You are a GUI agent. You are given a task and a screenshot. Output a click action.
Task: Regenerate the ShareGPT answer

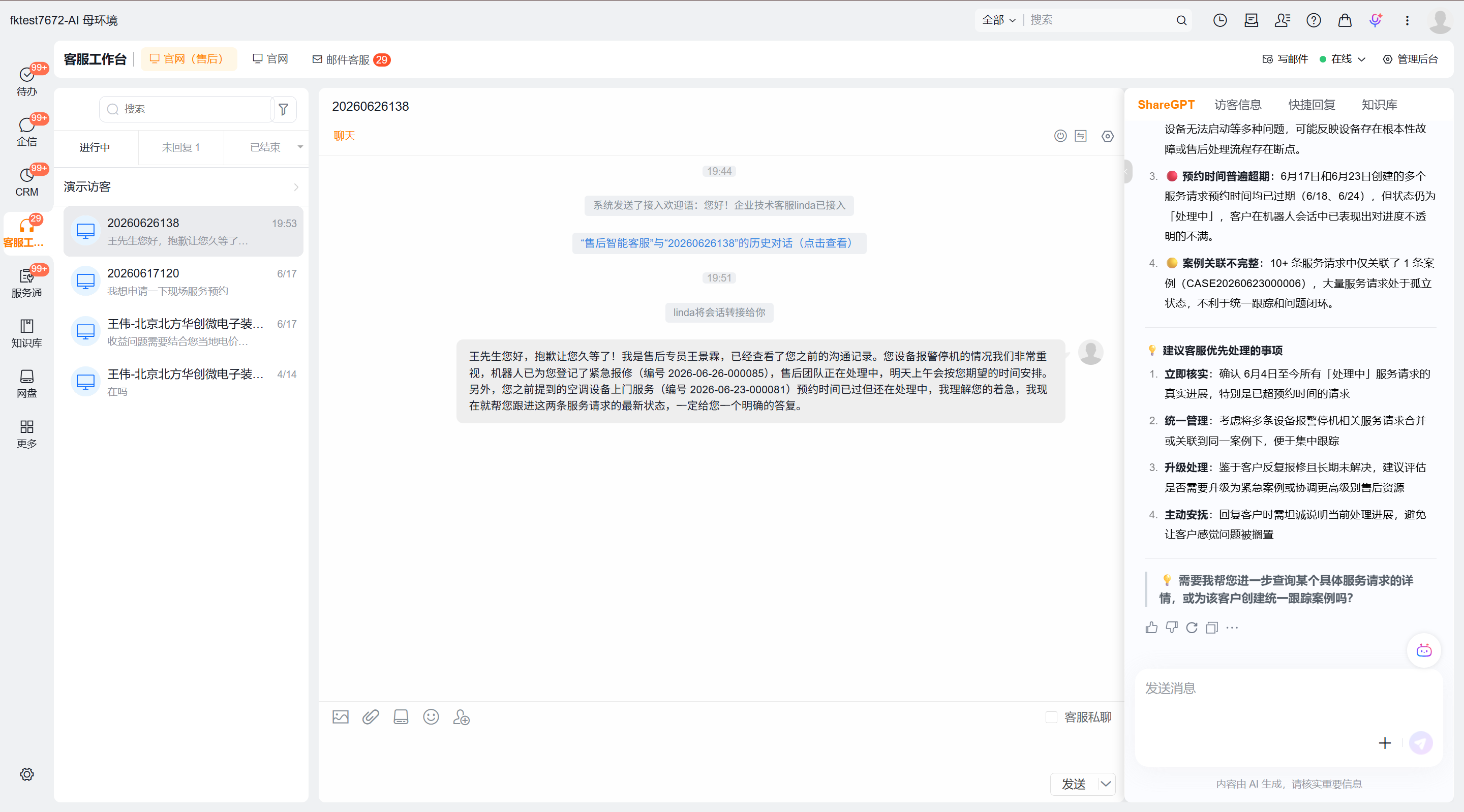(1192, 628)
